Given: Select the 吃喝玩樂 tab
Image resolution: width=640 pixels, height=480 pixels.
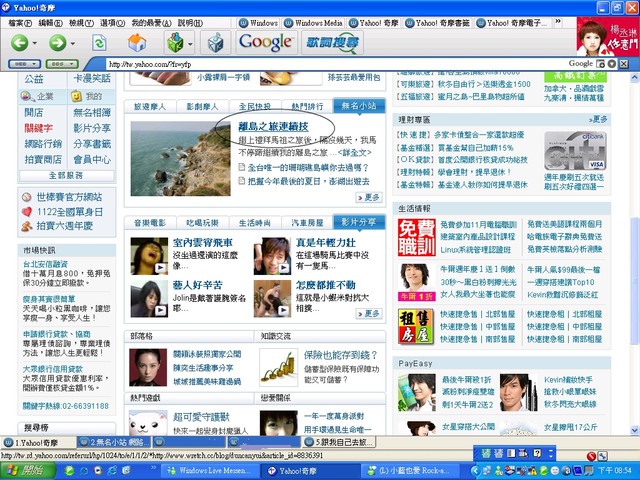Looking at the screenshot, I should click(202, 223).
